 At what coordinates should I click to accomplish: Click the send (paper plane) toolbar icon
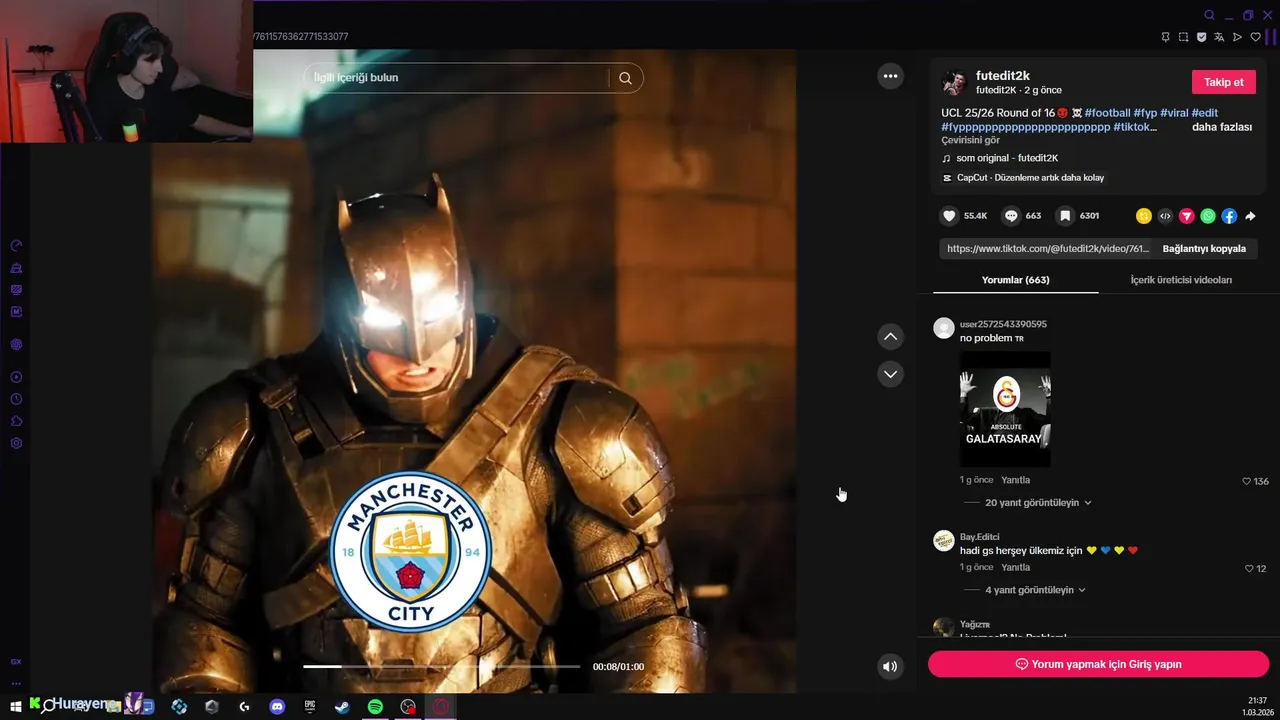click(x=1237, y=37)
